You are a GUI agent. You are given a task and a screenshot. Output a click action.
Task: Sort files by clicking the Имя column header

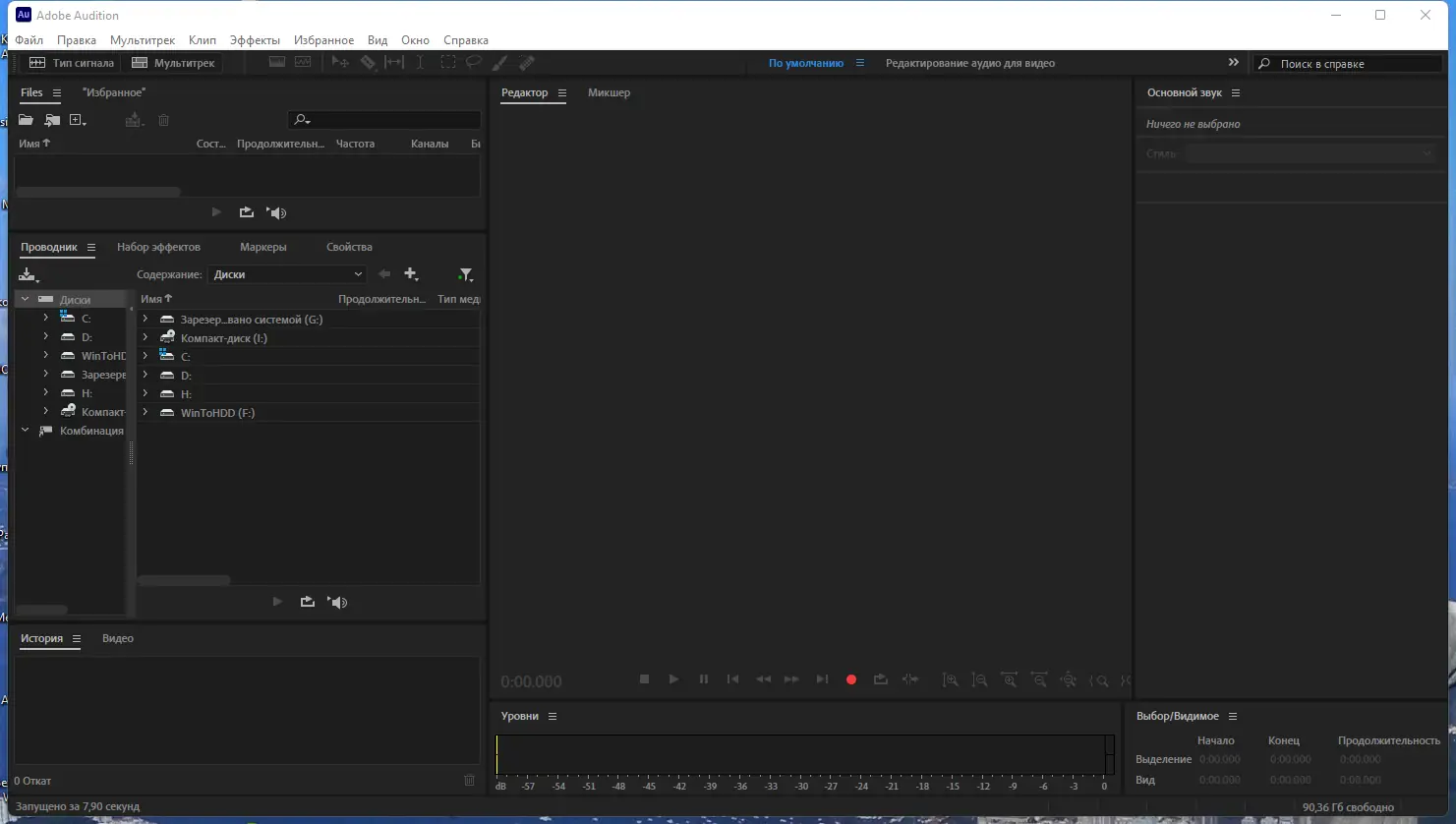pos(30,143)
